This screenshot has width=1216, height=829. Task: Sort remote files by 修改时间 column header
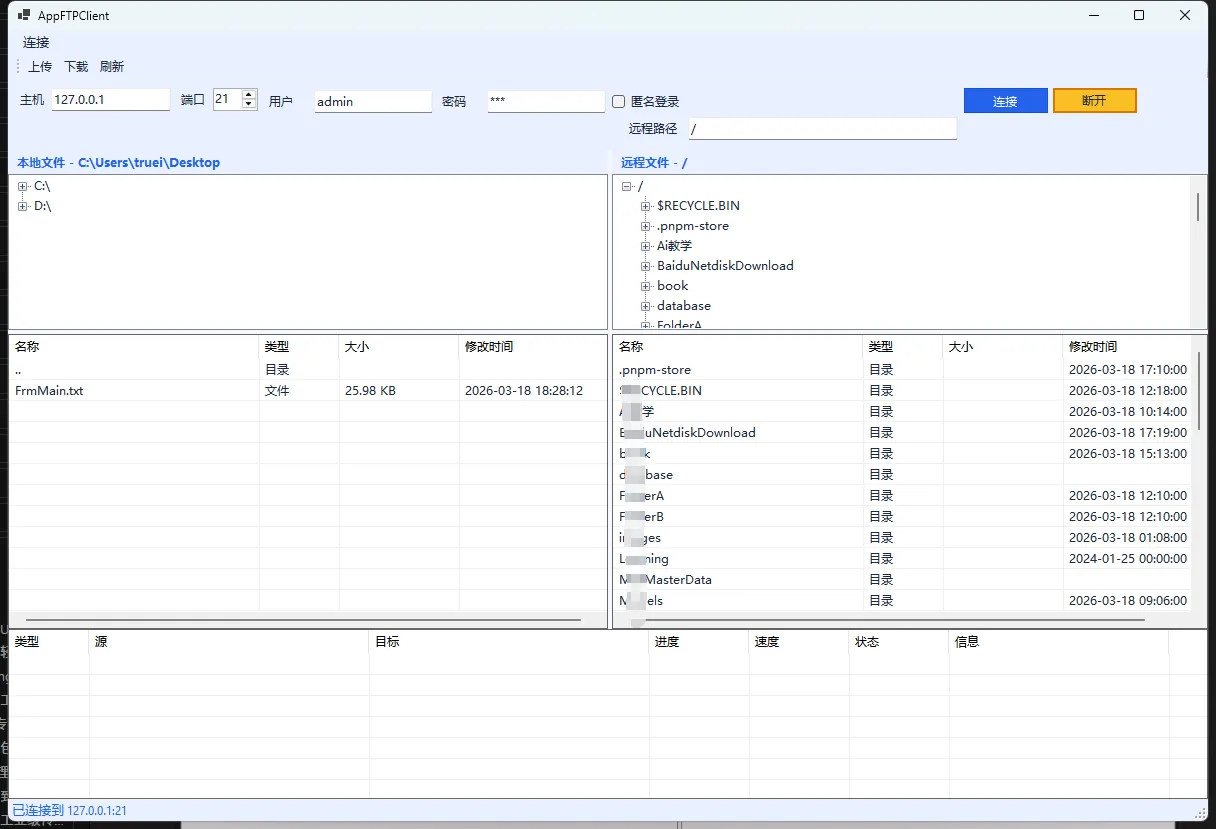1092,347
